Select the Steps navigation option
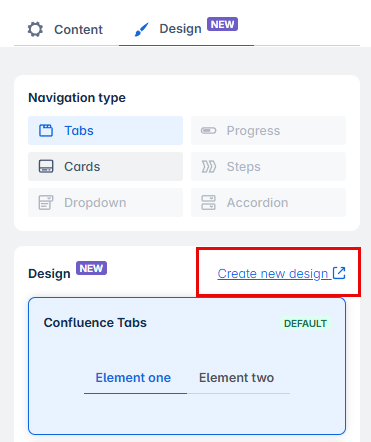 [268, 166]
